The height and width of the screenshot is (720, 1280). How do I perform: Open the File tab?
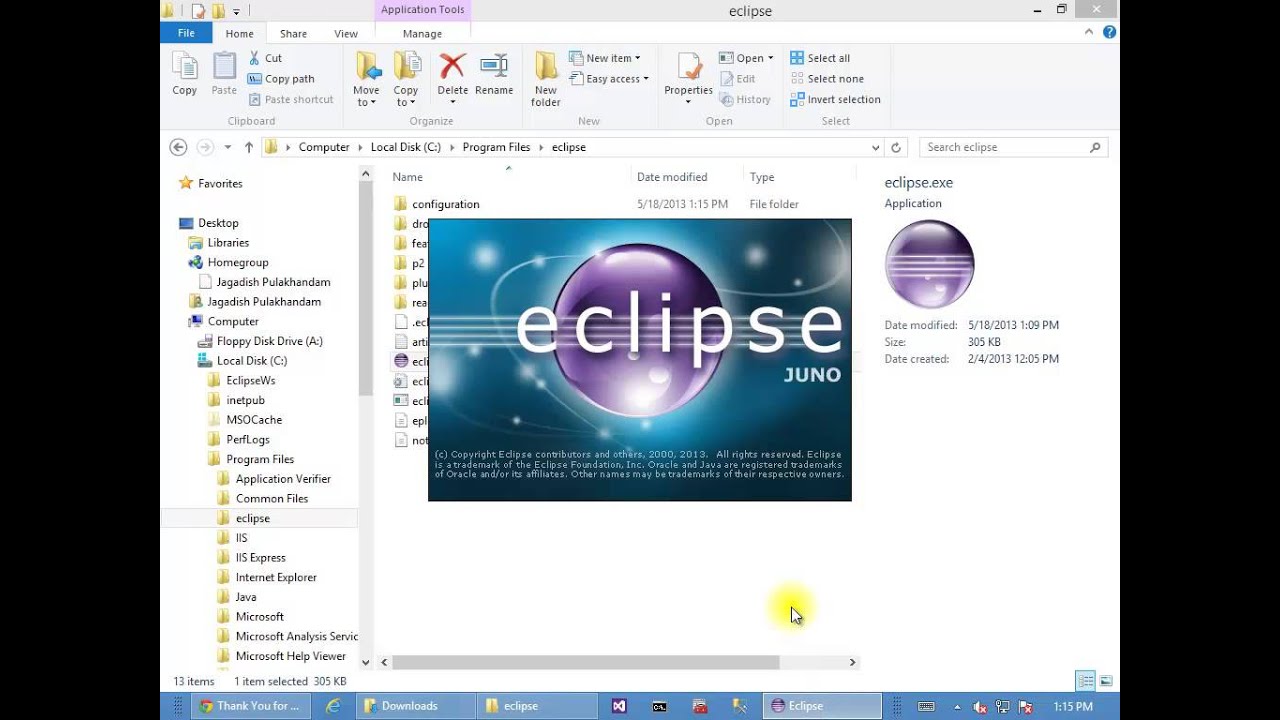click(x=186, y=33)
